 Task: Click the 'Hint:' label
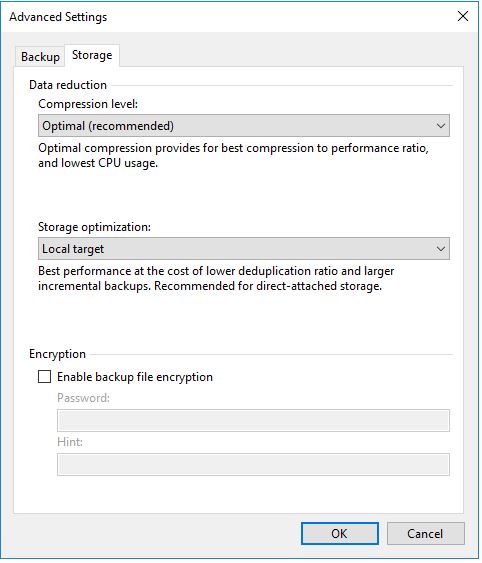pos(70,442)
